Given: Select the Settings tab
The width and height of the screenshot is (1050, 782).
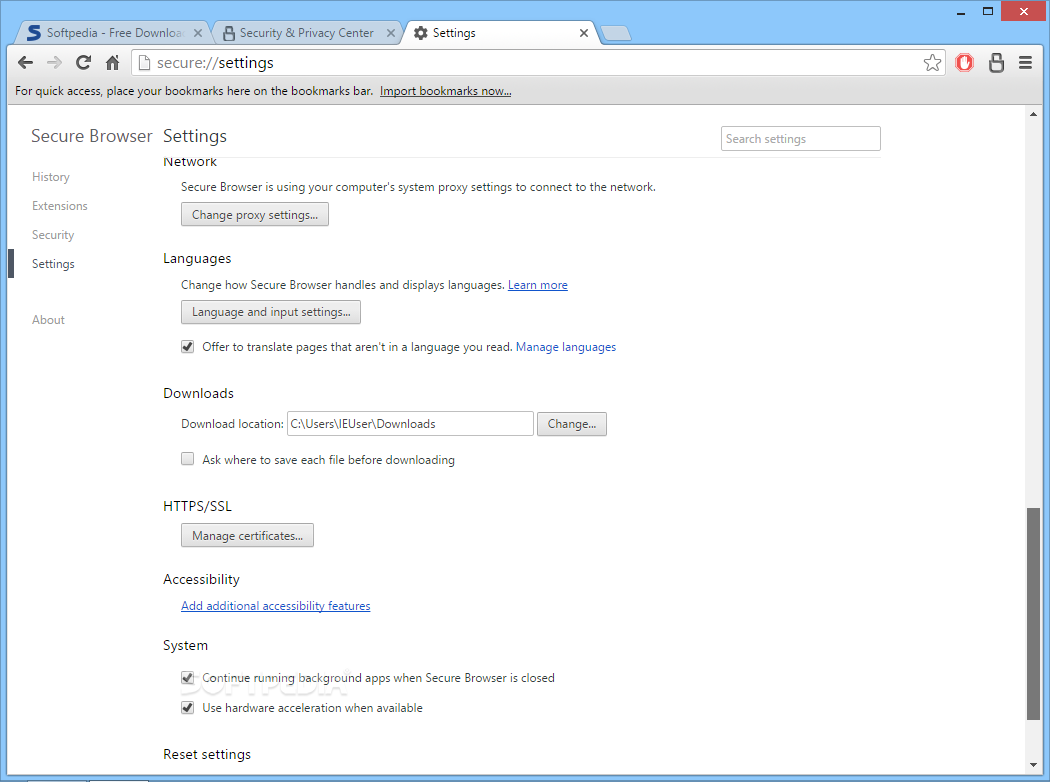Looking at the screenshot, I should point(499,33).
